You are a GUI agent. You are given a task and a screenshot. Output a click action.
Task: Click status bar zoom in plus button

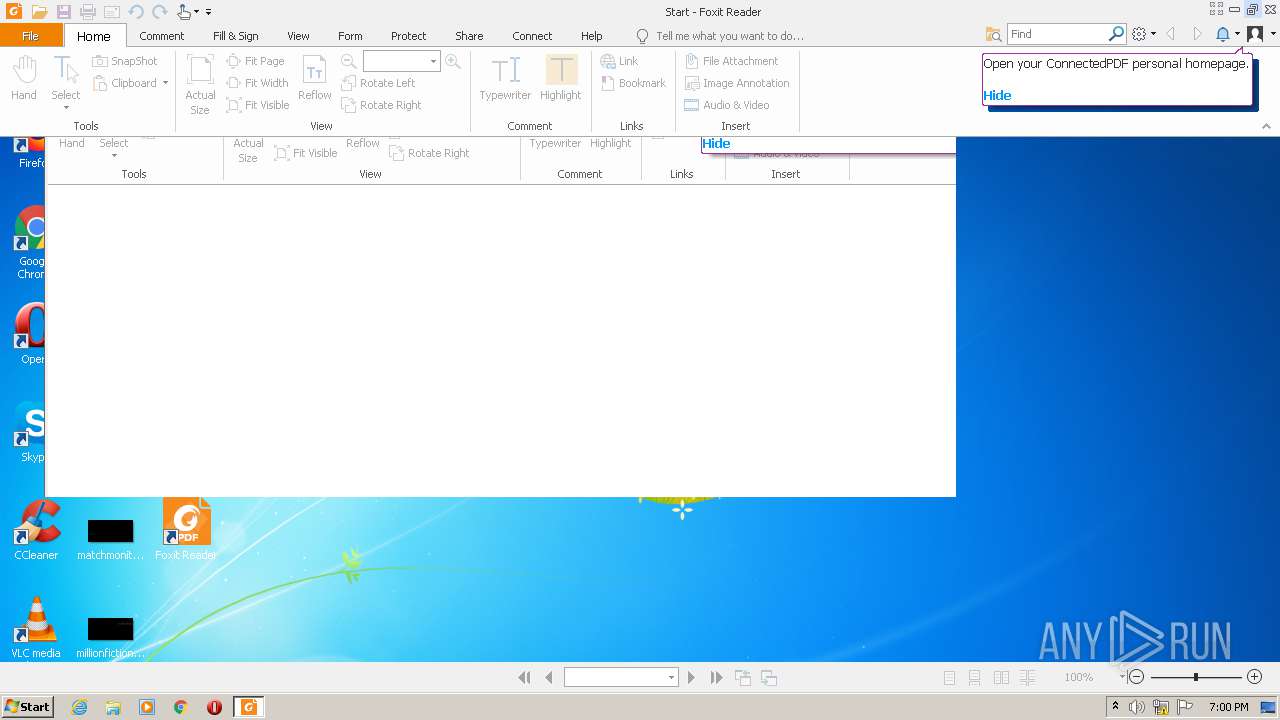coord(1255,677)
